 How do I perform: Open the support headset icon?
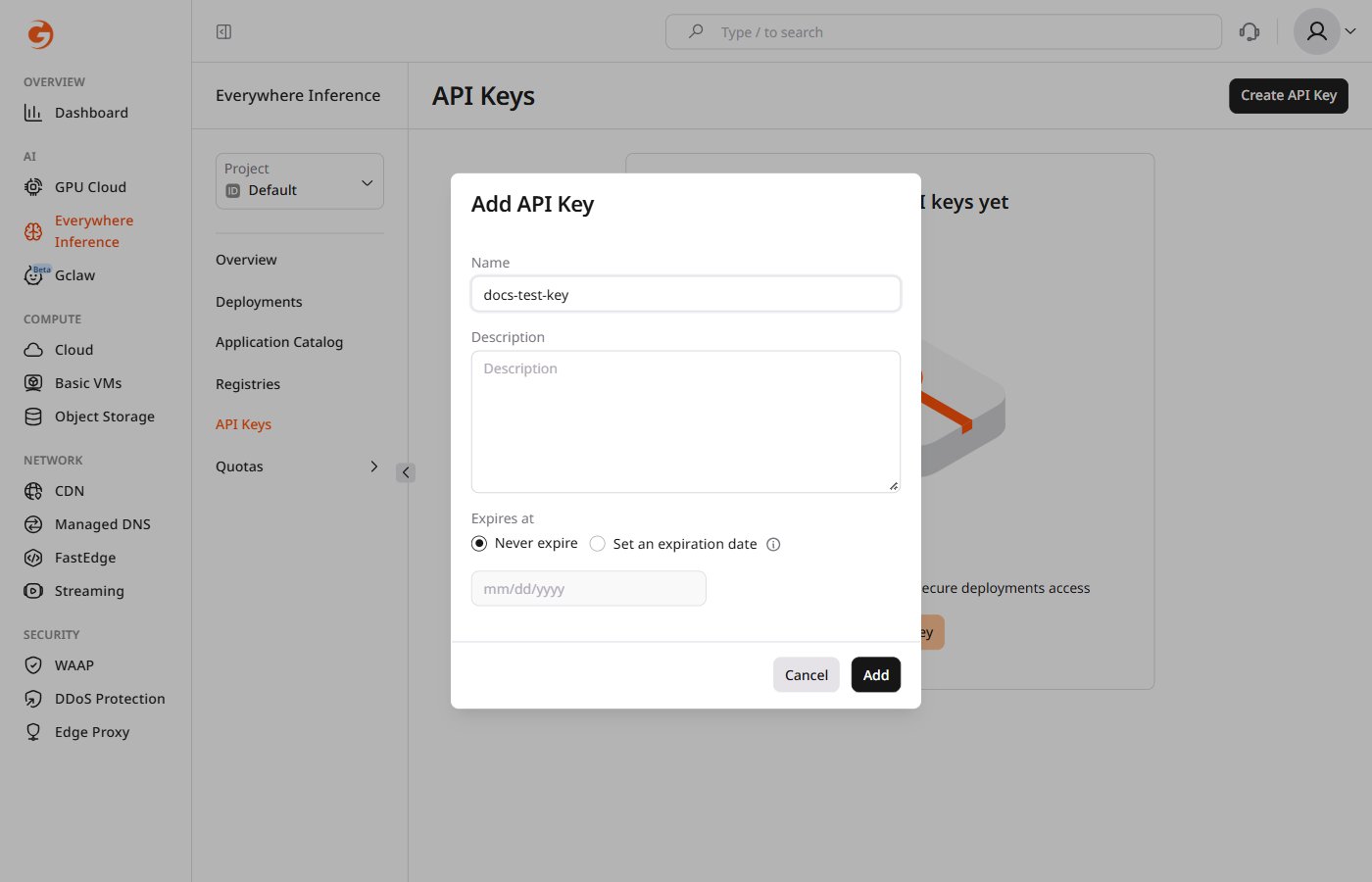coord(1249,32)
